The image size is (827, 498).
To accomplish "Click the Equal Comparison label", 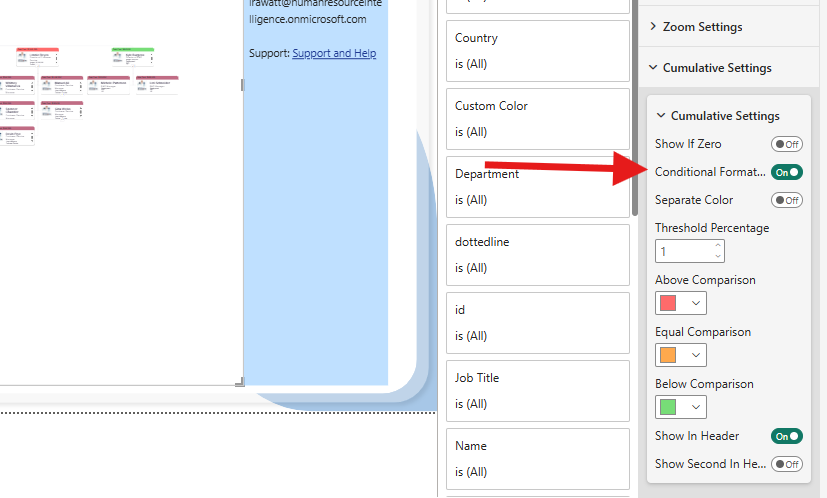I will pos(703,332).
